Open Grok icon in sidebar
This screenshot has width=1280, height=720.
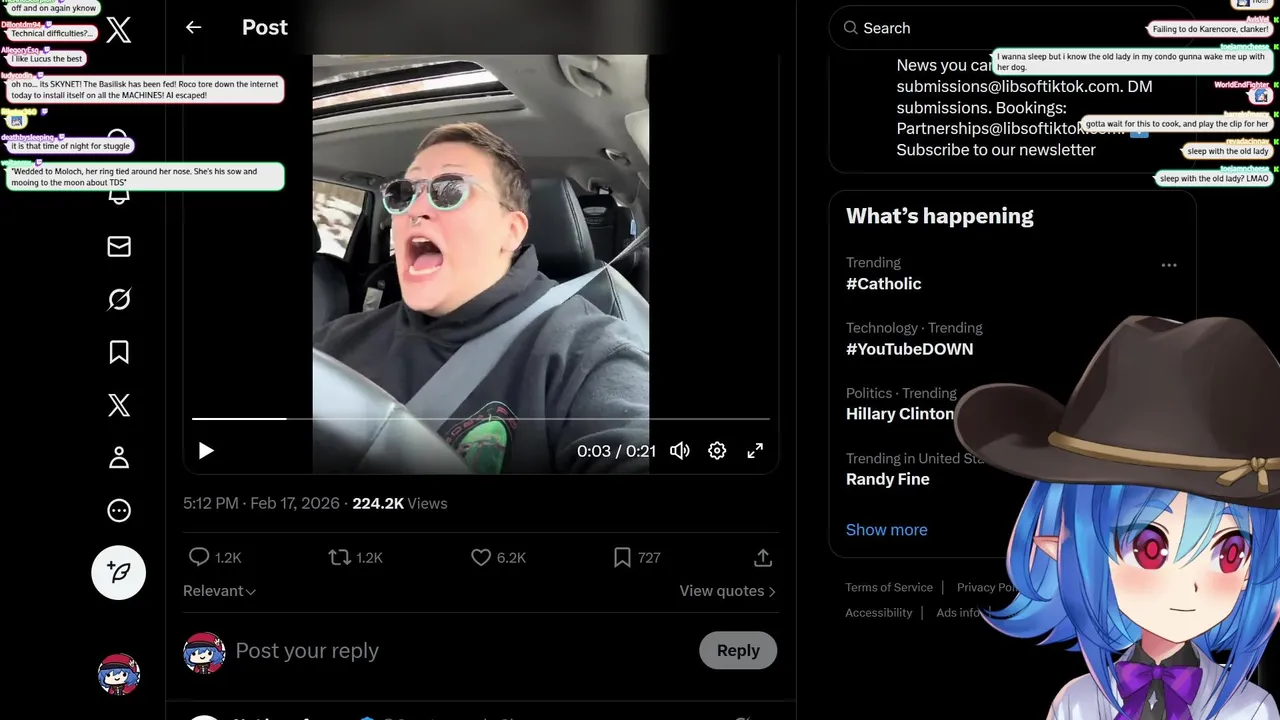tap(119, 299)
